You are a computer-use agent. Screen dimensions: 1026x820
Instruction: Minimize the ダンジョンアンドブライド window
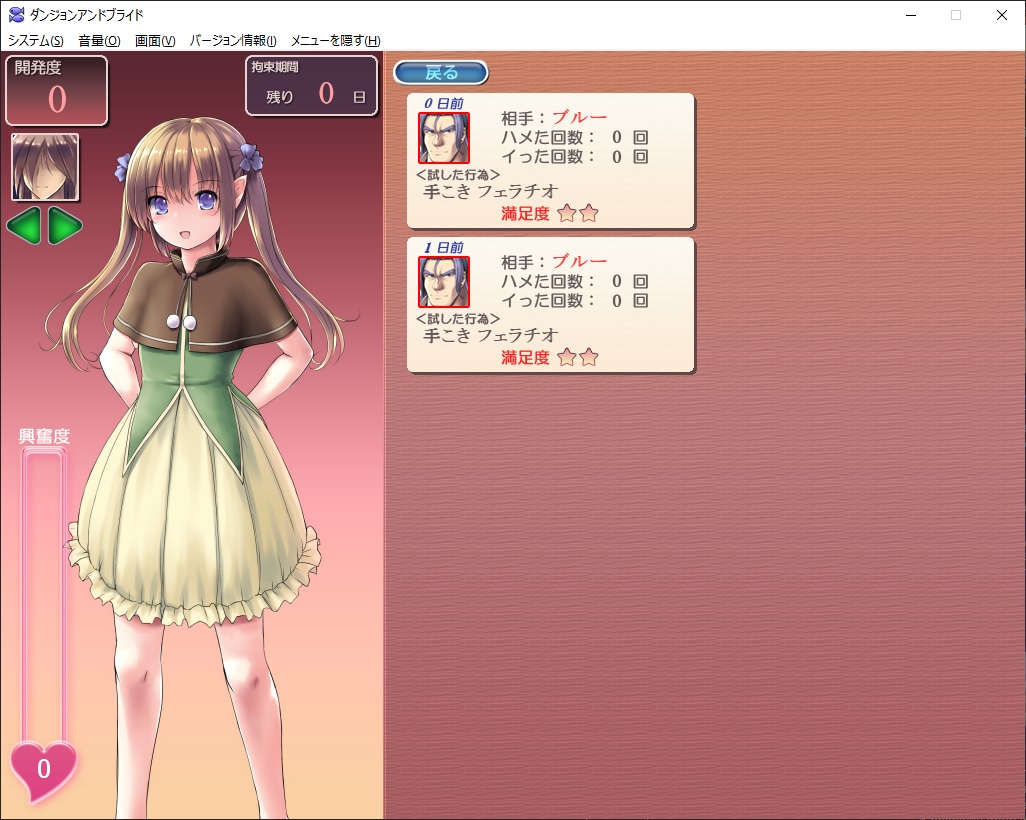911,15
